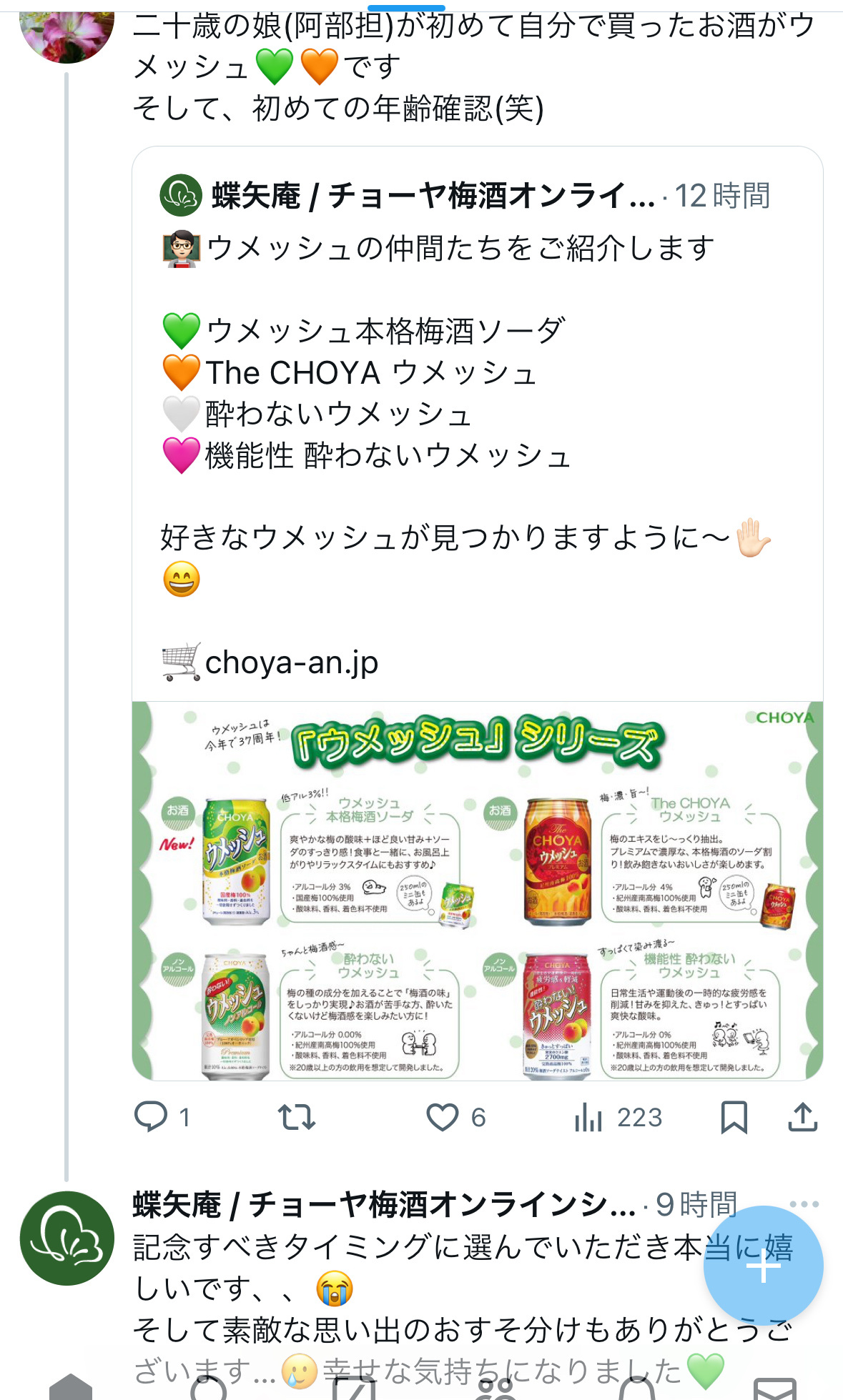This screenshot has width=843, height=1400.
Task: Open Search tab in bottom bar
Action: click(209, 1386)
